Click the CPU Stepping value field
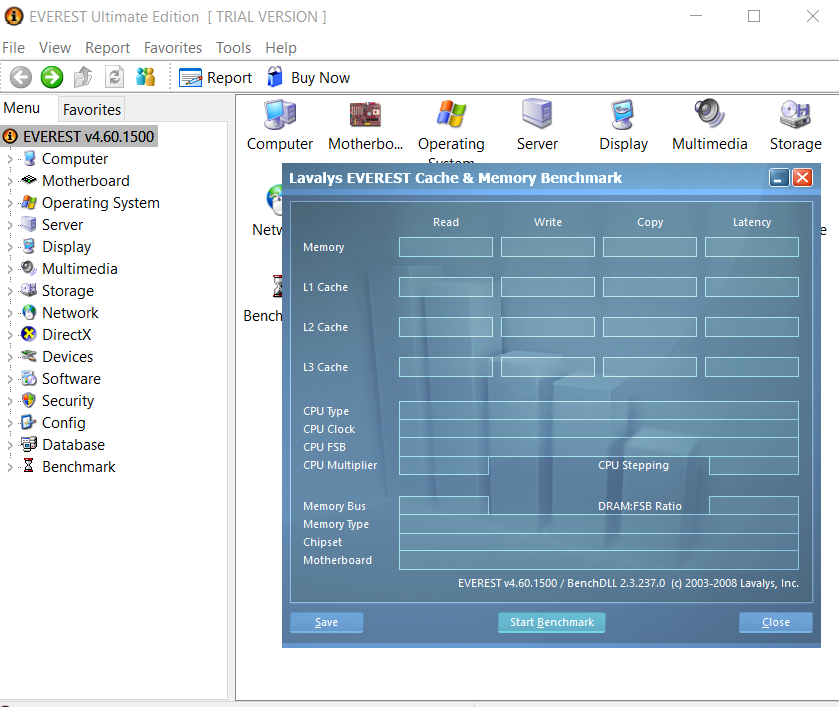The width and height of the screenshot is (839, 707). pos(754,466)
